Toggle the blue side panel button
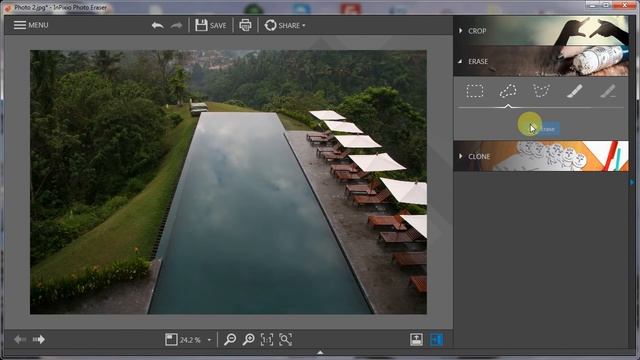The image size is (640, 360). point(436,340)
